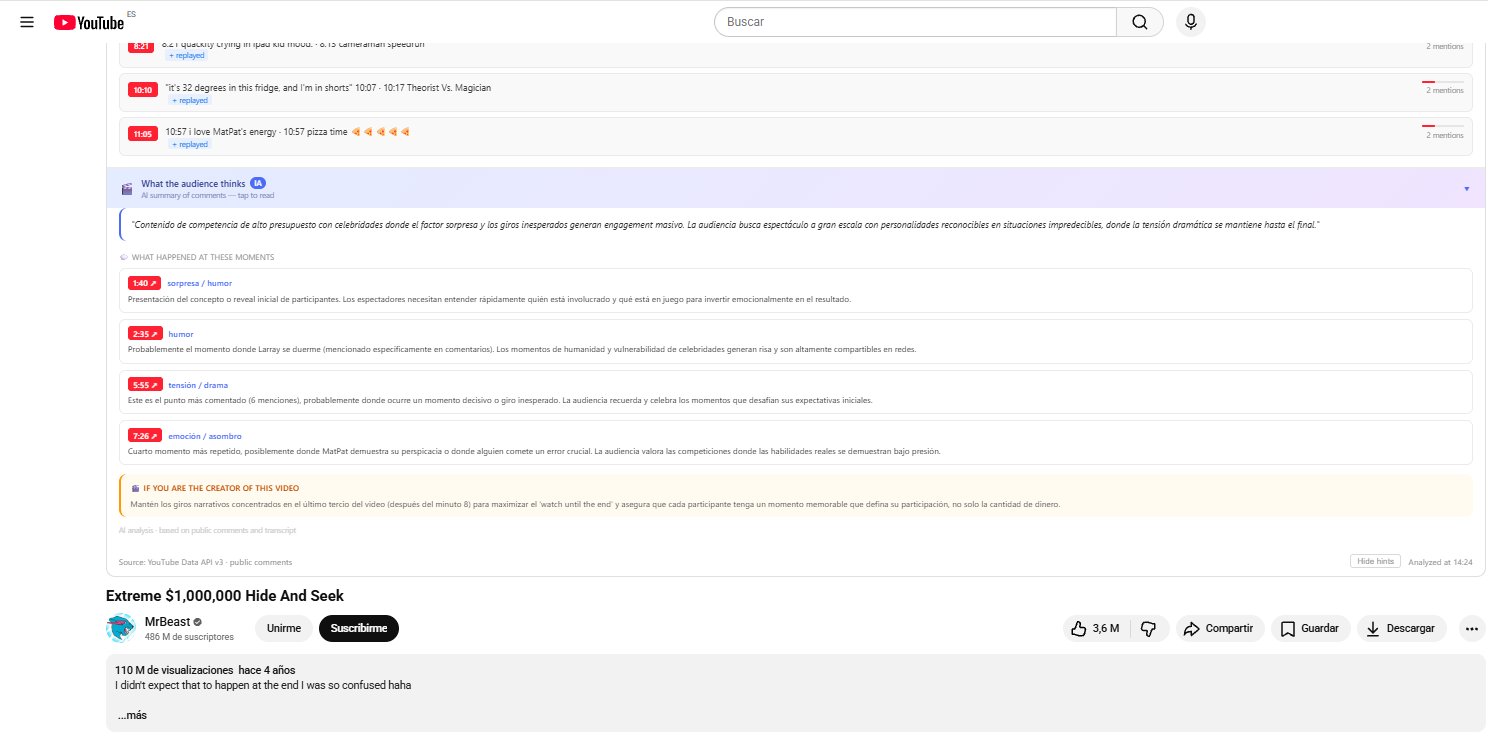This screenshot has width=1488, height=737.
Task: Go to YouTube home via logo
Action: (89, 22)
